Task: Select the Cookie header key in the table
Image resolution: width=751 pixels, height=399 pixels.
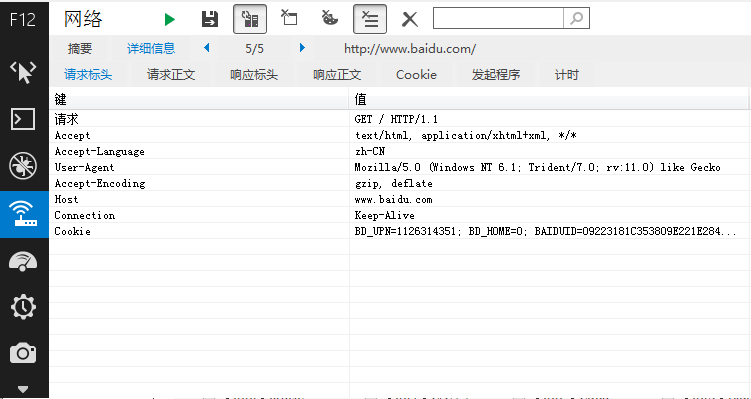Action: pos(72,231)
